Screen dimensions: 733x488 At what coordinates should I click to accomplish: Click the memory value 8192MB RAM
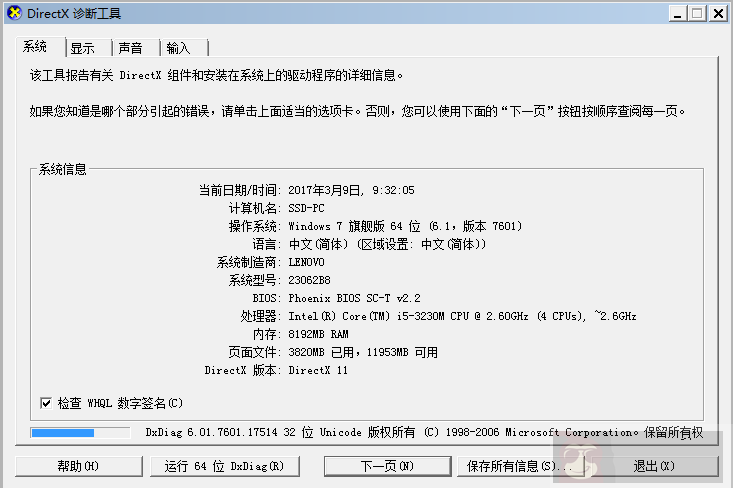point(318,334)
